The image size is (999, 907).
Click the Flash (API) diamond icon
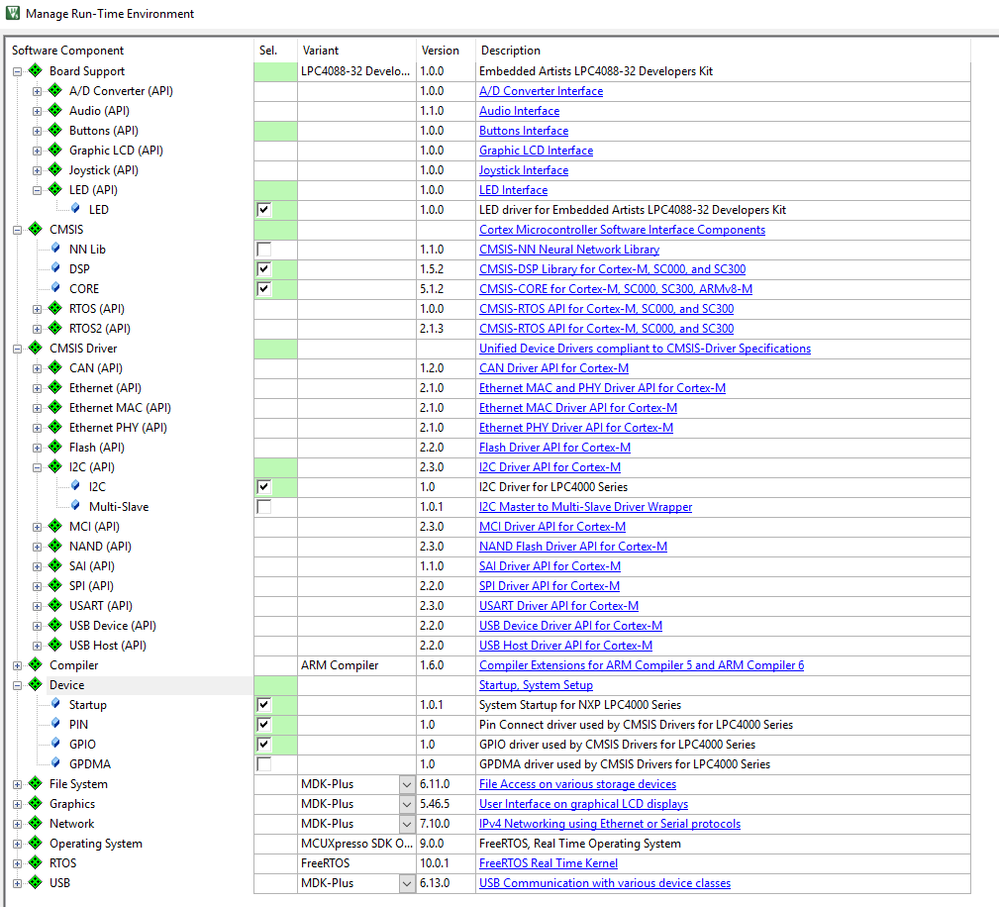point(55,446)
